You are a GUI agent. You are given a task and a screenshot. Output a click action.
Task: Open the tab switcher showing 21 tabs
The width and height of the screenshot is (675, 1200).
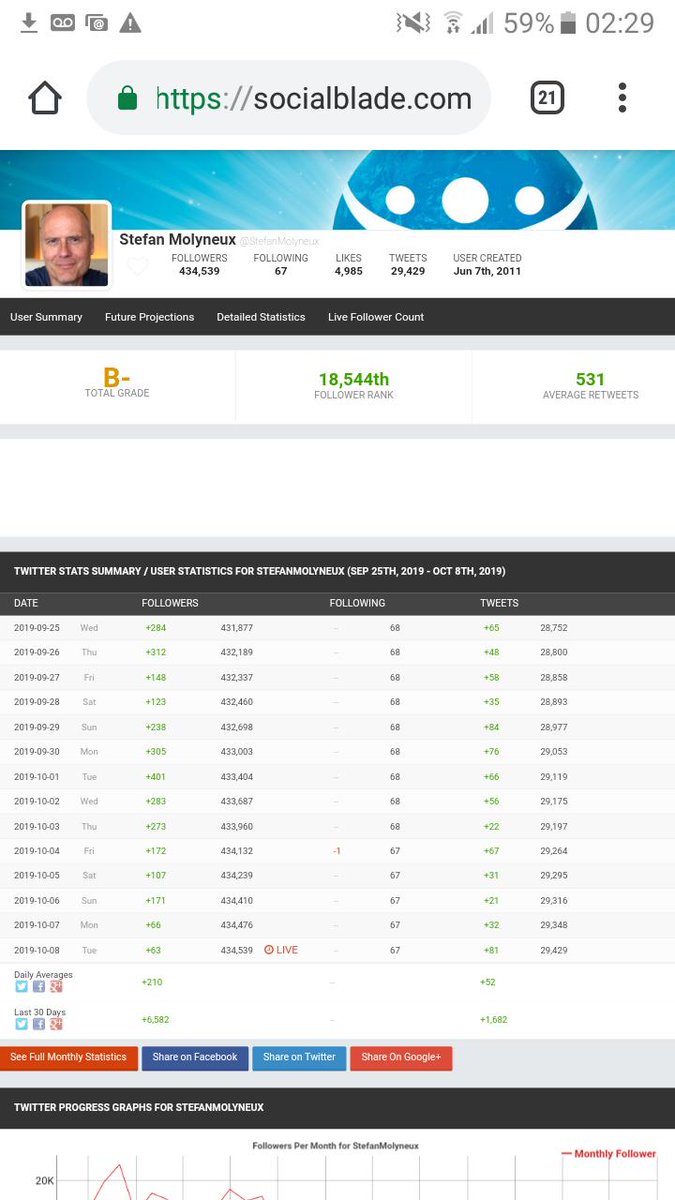546,97
